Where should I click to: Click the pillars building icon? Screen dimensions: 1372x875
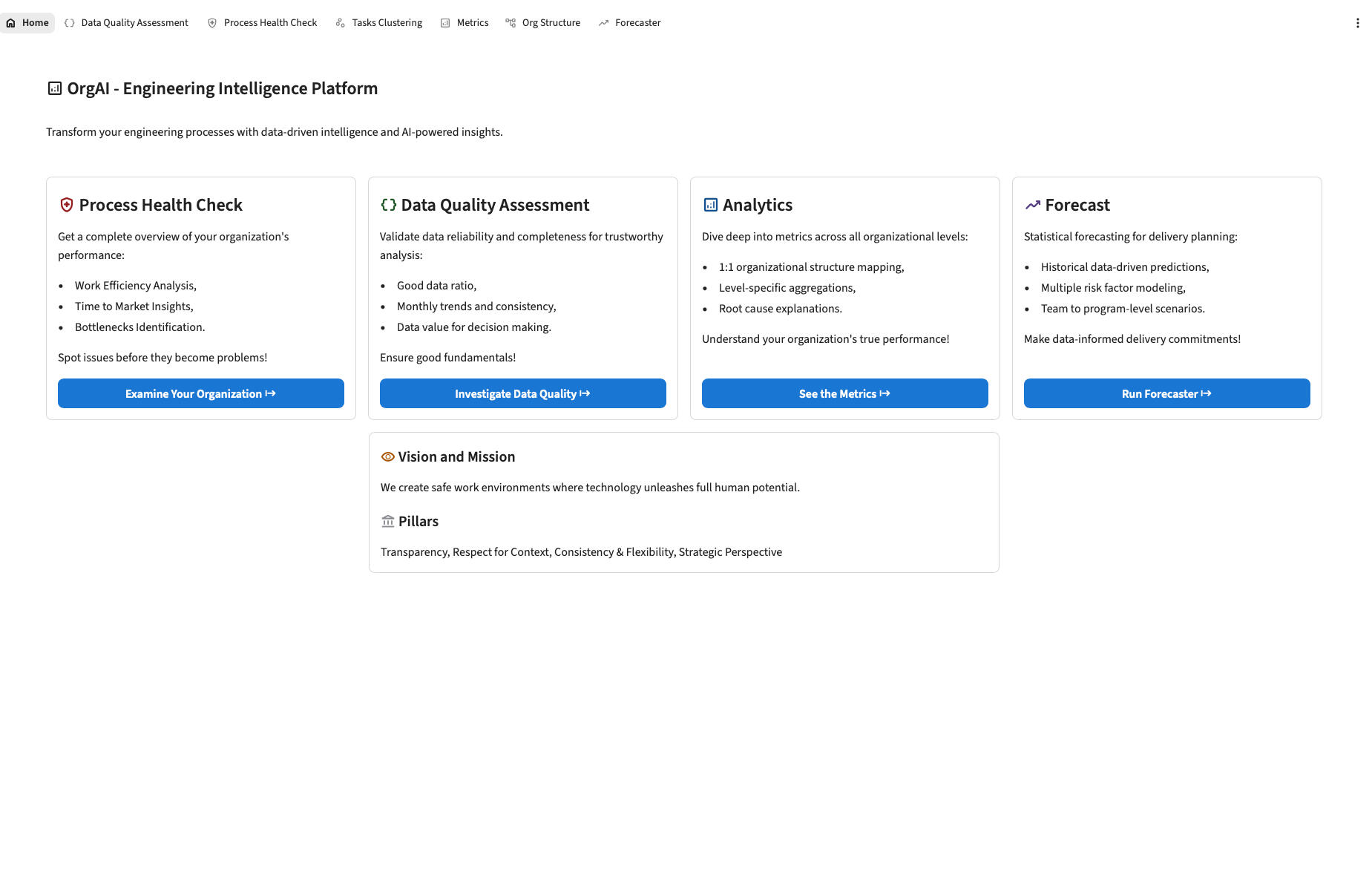coord(387,522)
